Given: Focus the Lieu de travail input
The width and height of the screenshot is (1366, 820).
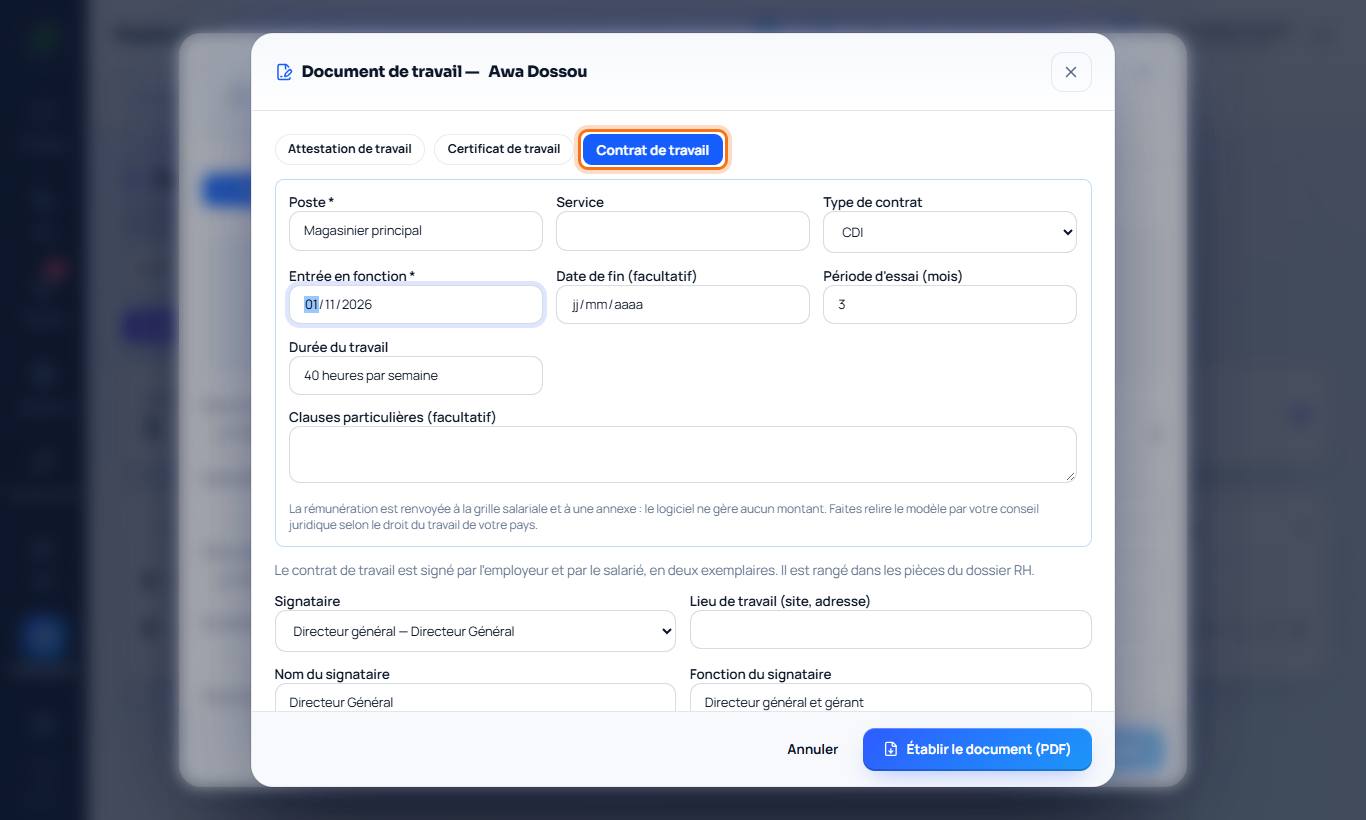Looking at the screenshot, I should [x=891, y=630].
